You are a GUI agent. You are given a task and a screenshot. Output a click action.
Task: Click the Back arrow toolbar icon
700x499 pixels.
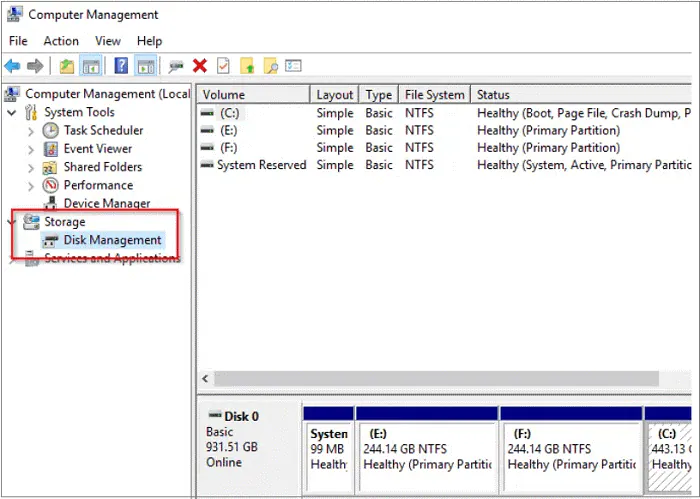tap(12, 67)
